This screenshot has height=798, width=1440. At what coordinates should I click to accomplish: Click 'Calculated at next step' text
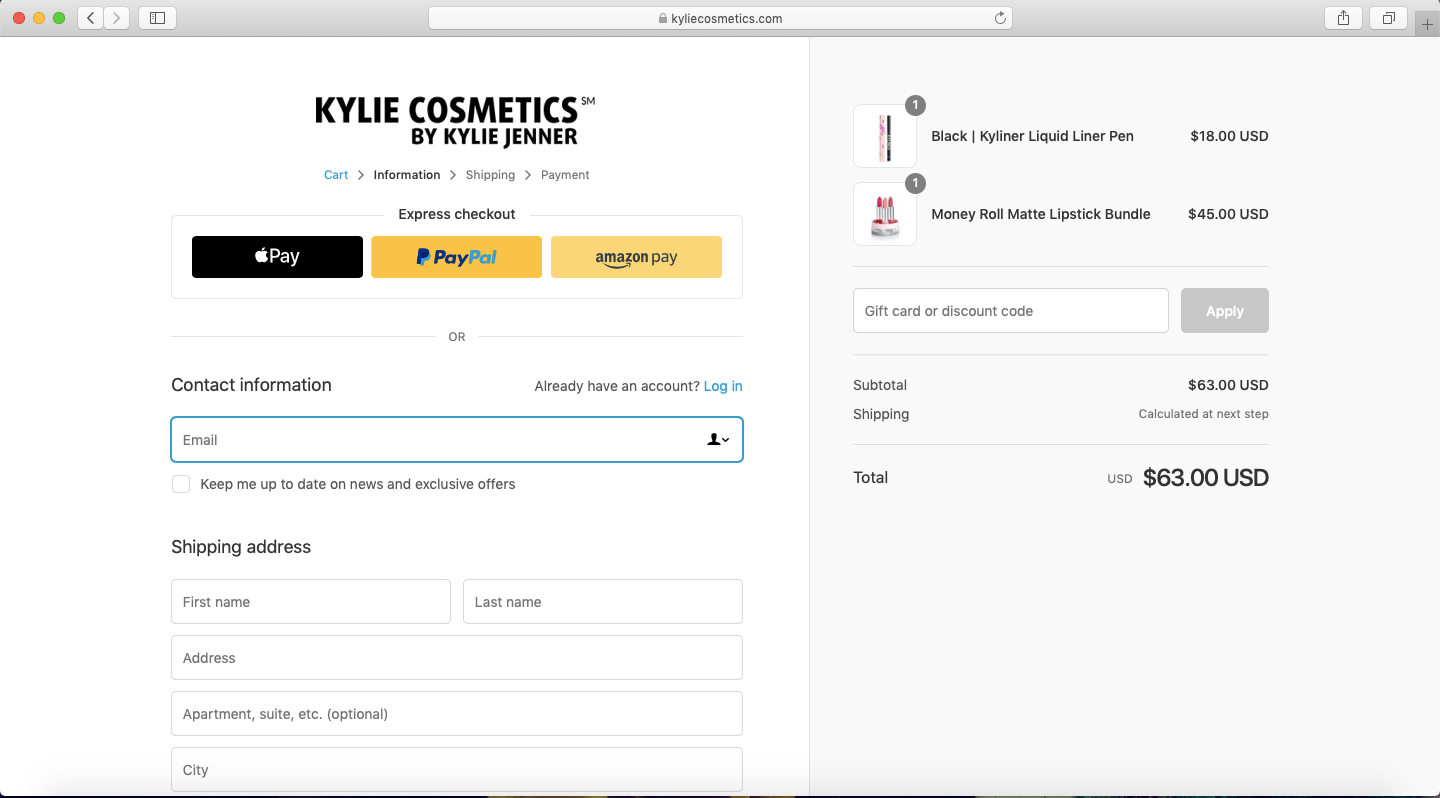tap(1203, 414)
